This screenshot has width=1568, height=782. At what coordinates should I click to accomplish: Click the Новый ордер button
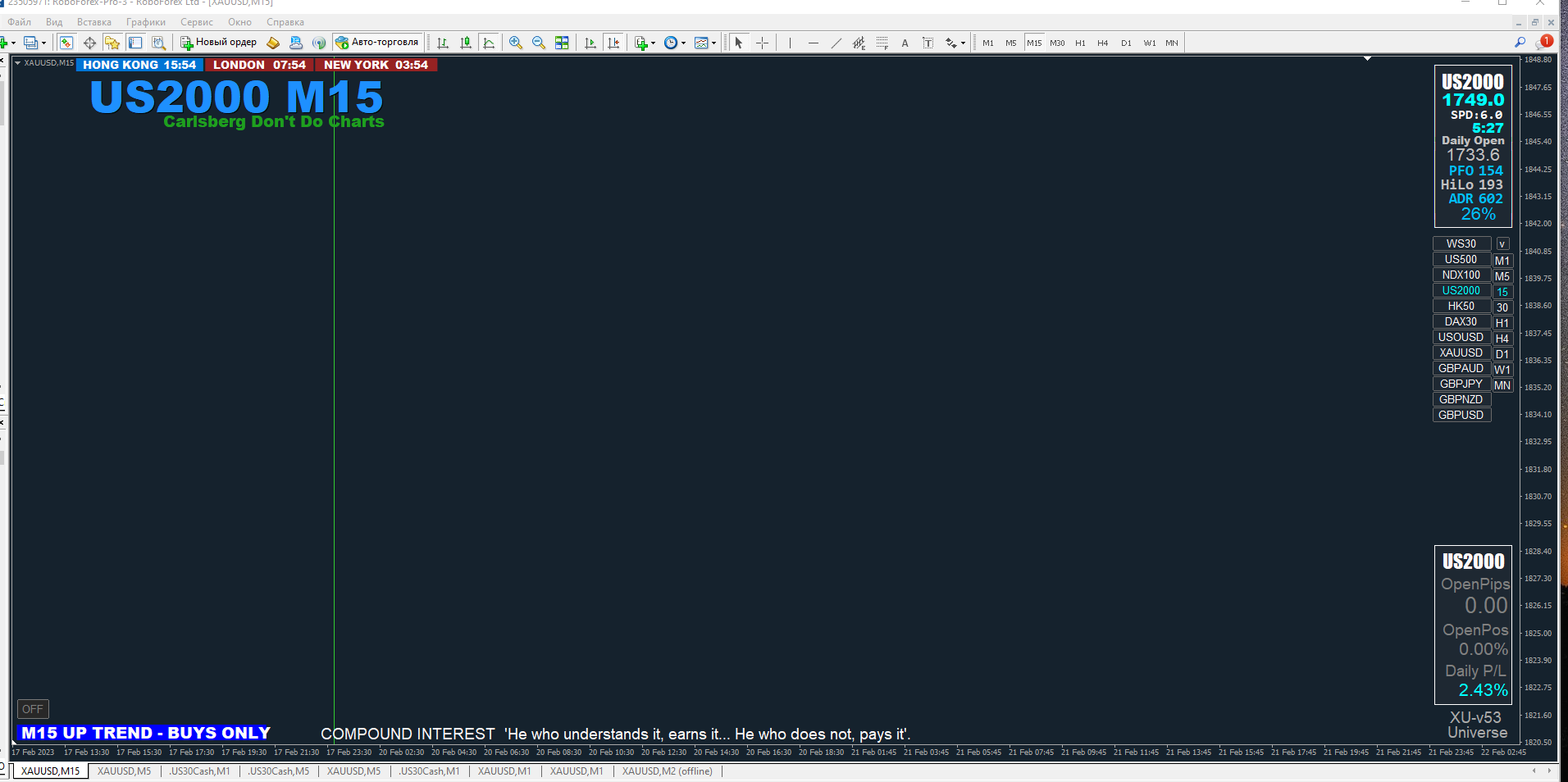coord(219,43)
